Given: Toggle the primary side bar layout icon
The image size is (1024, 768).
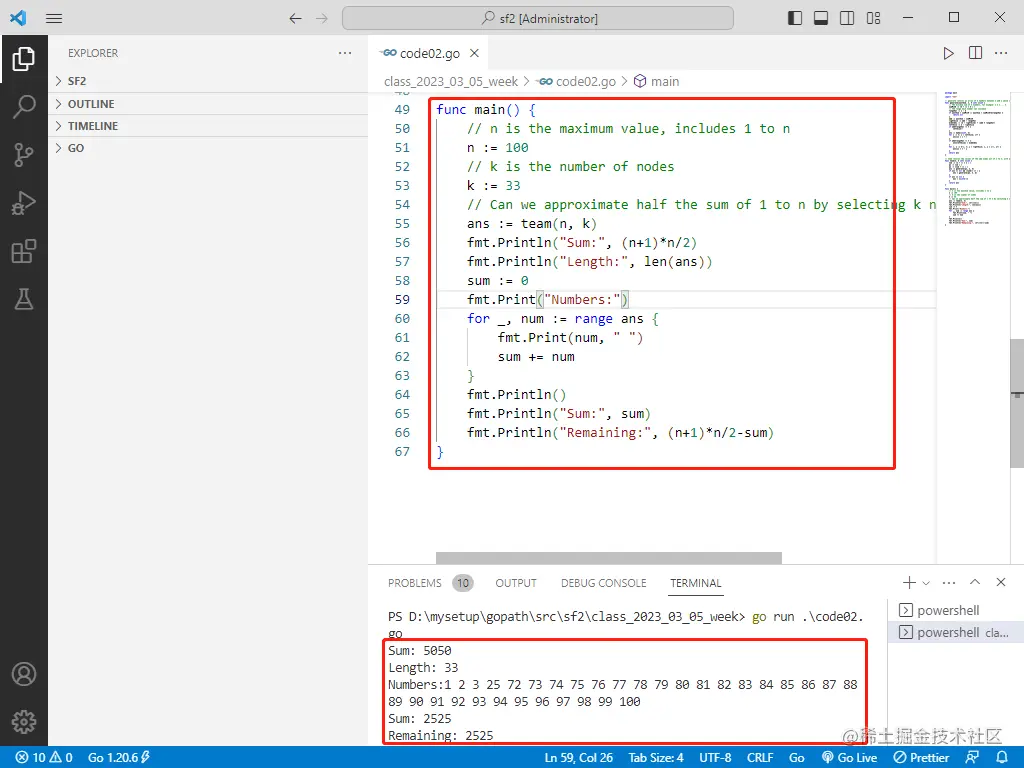Looking at the screenshot, I should tap(795, 18).
